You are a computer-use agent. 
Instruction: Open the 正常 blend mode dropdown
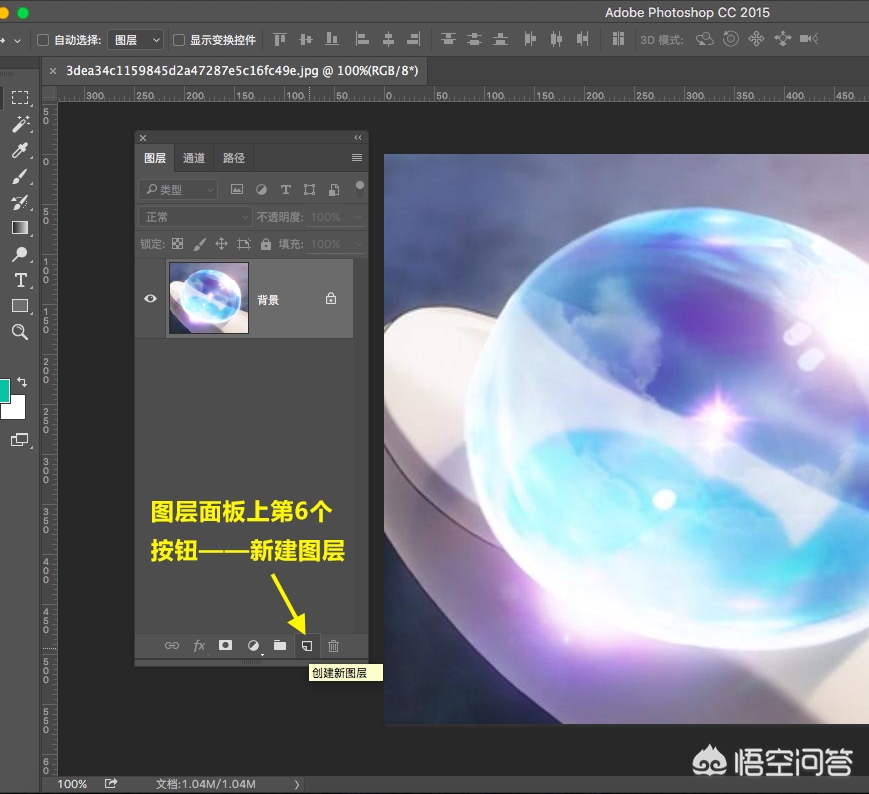coord(196,217)
